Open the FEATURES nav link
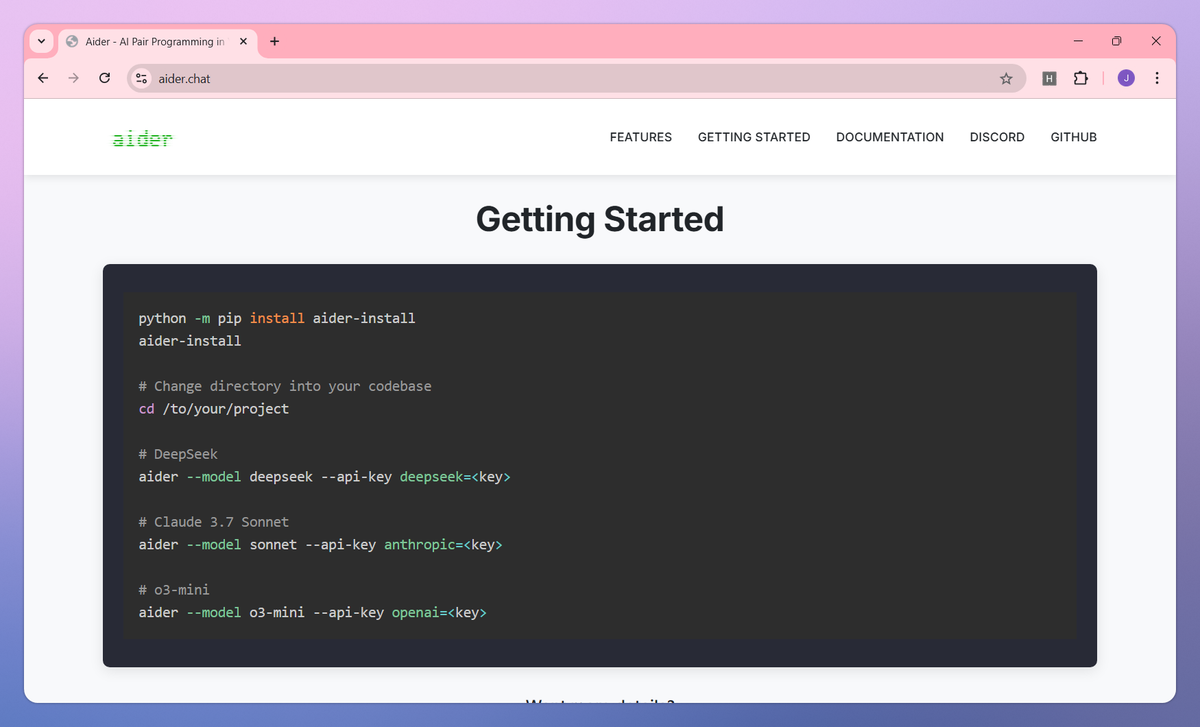Image resolution: width=1200 pixels, height=727 pixels. tap(641, 137)
